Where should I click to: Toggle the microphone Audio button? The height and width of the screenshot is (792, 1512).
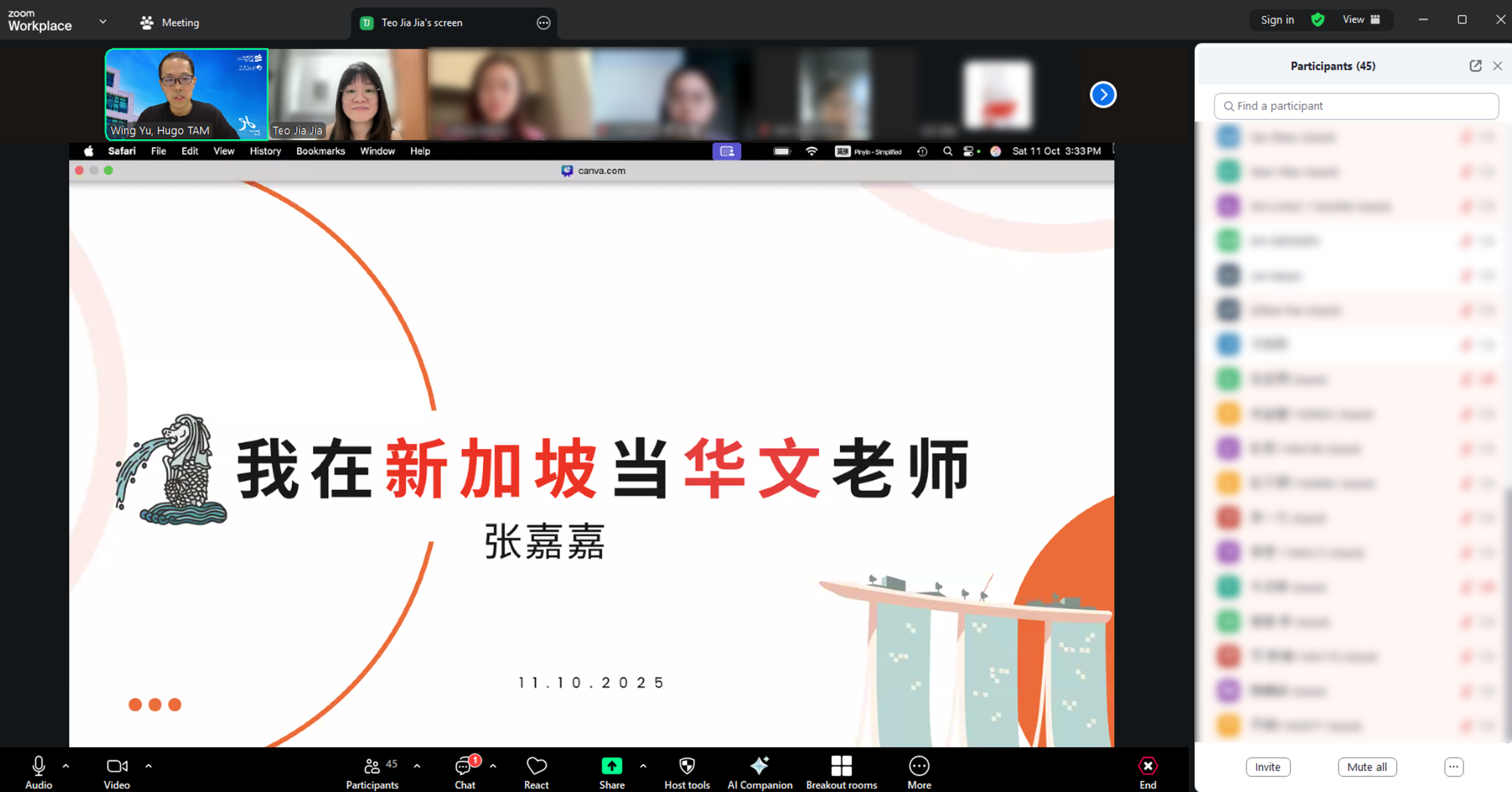coord(38,766)
